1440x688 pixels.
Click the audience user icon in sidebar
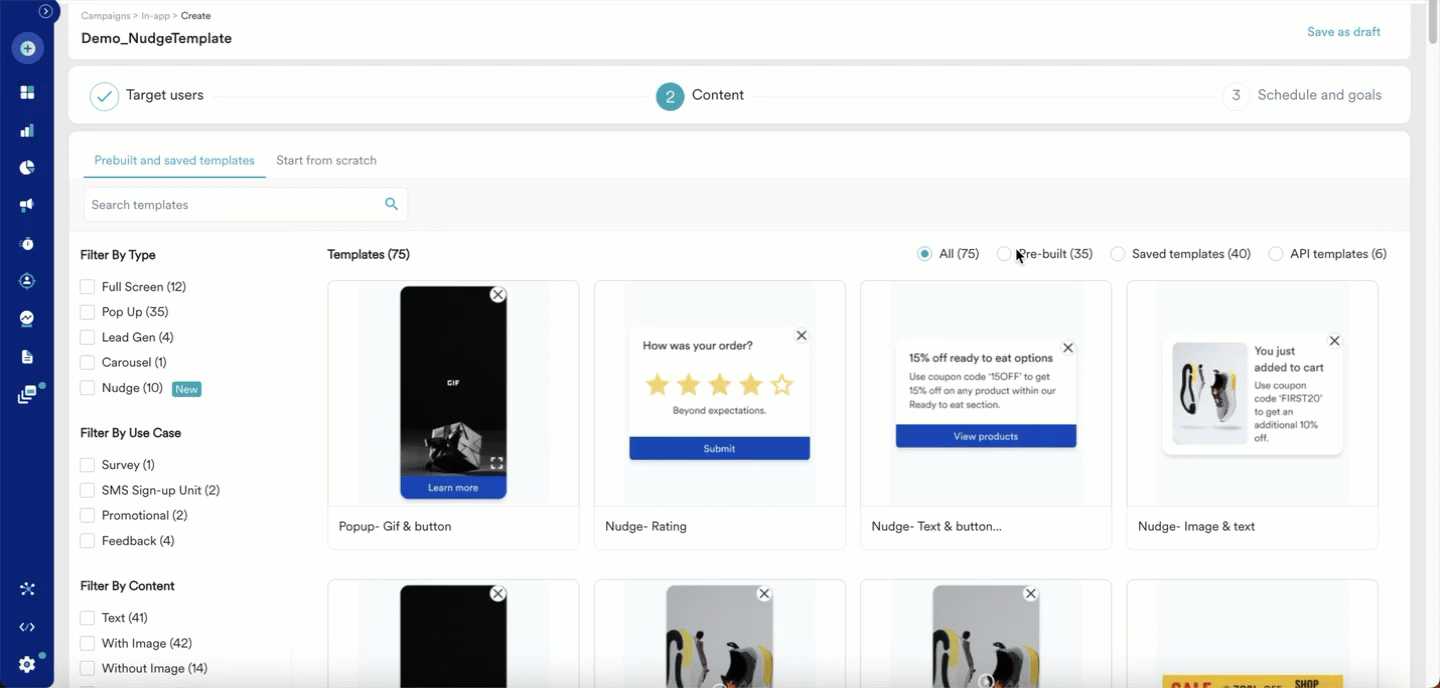coord(27,281)
